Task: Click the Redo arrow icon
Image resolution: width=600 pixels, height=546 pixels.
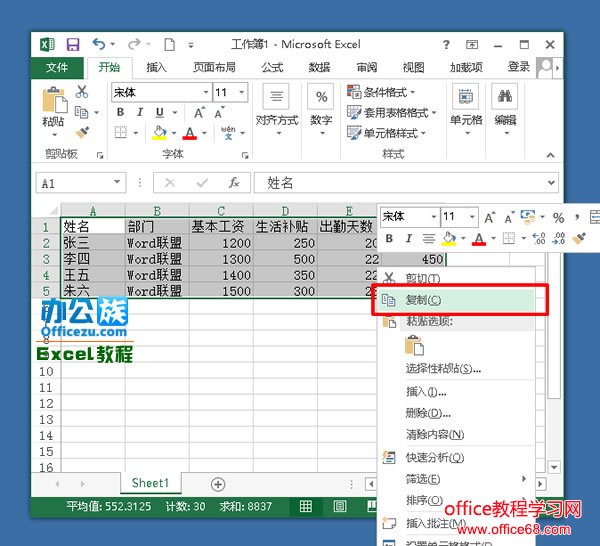Action: click(x=134, y=44)
